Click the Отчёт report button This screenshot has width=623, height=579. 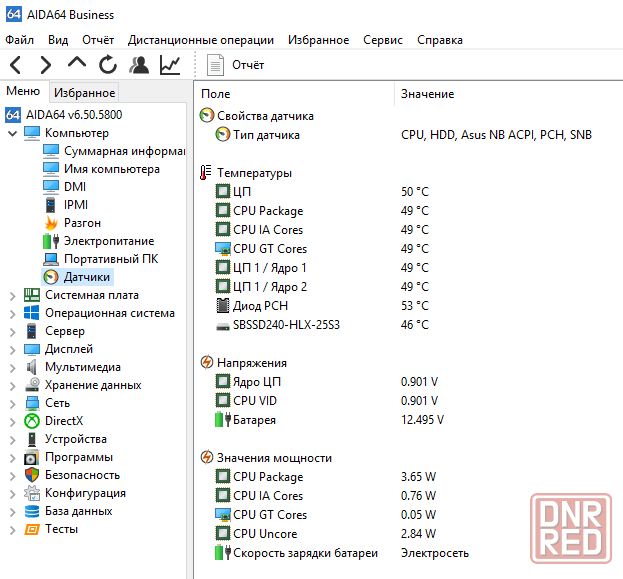(236, 65)
